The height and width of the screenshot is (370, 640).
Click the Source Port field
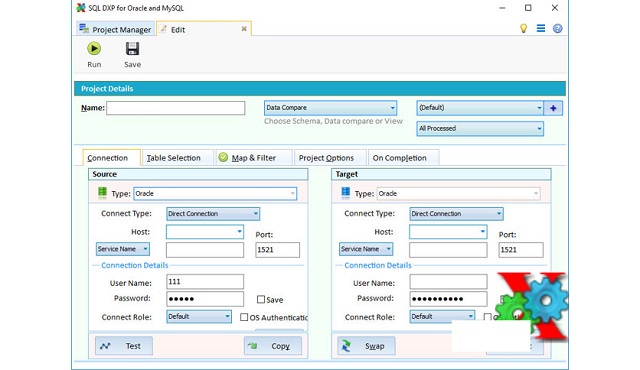point(278,250)
